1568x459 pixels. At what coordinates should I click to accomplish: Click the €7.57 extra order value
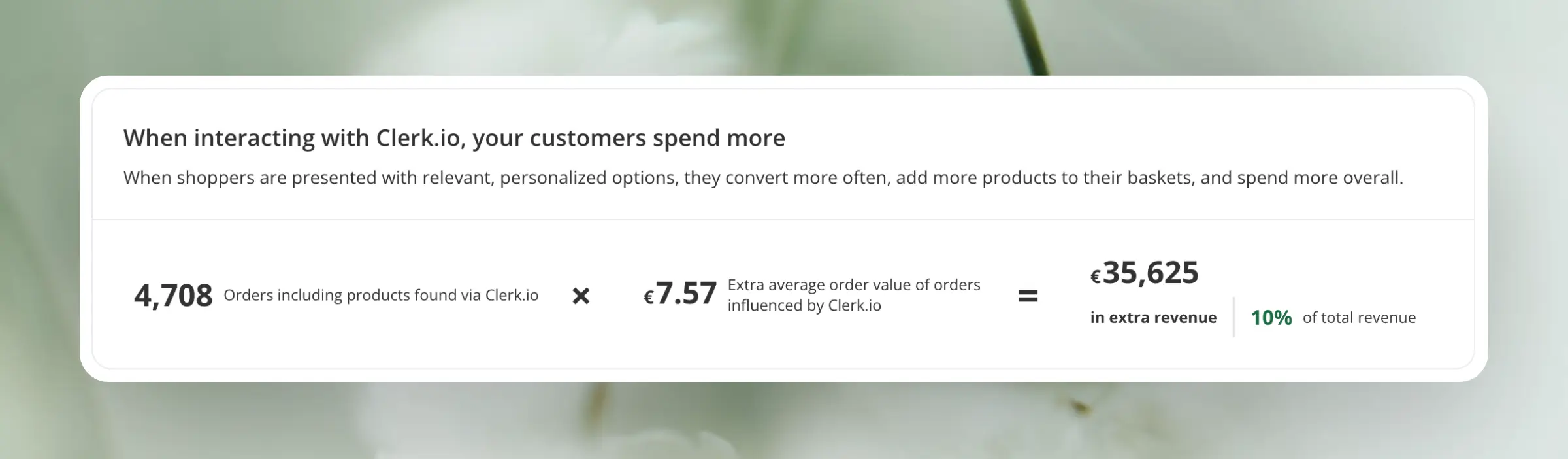(680, 293)
